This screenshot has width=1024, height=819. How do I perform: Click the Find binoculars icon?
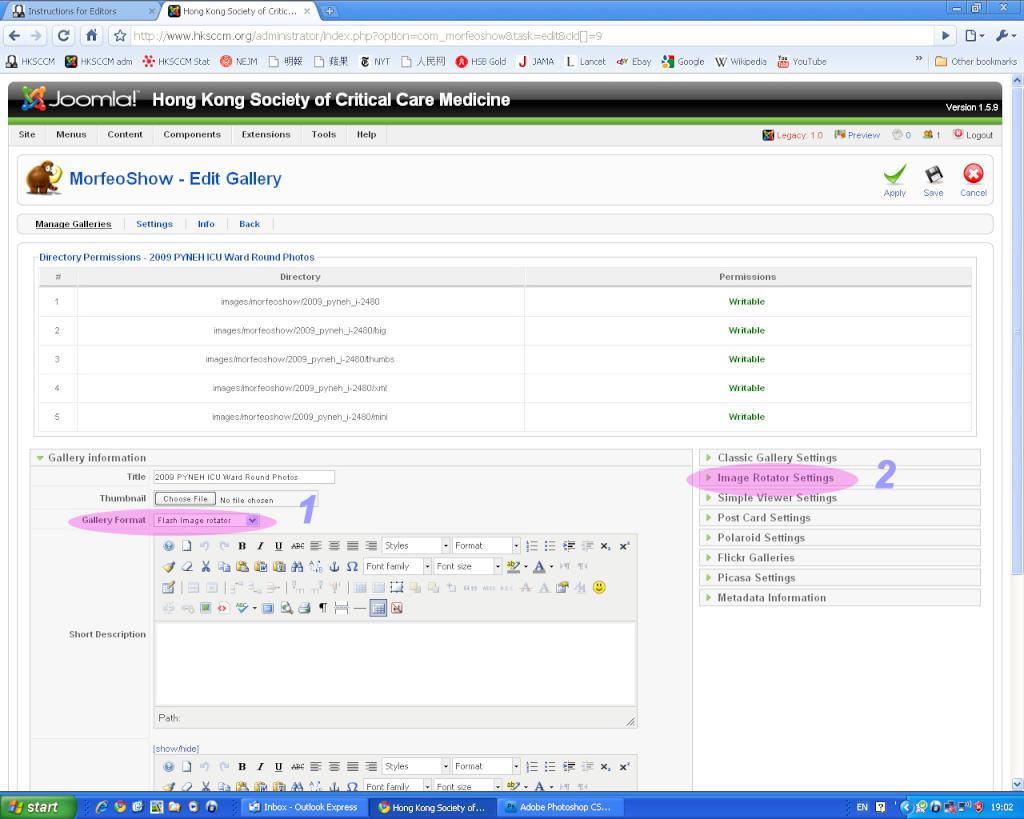297,566
